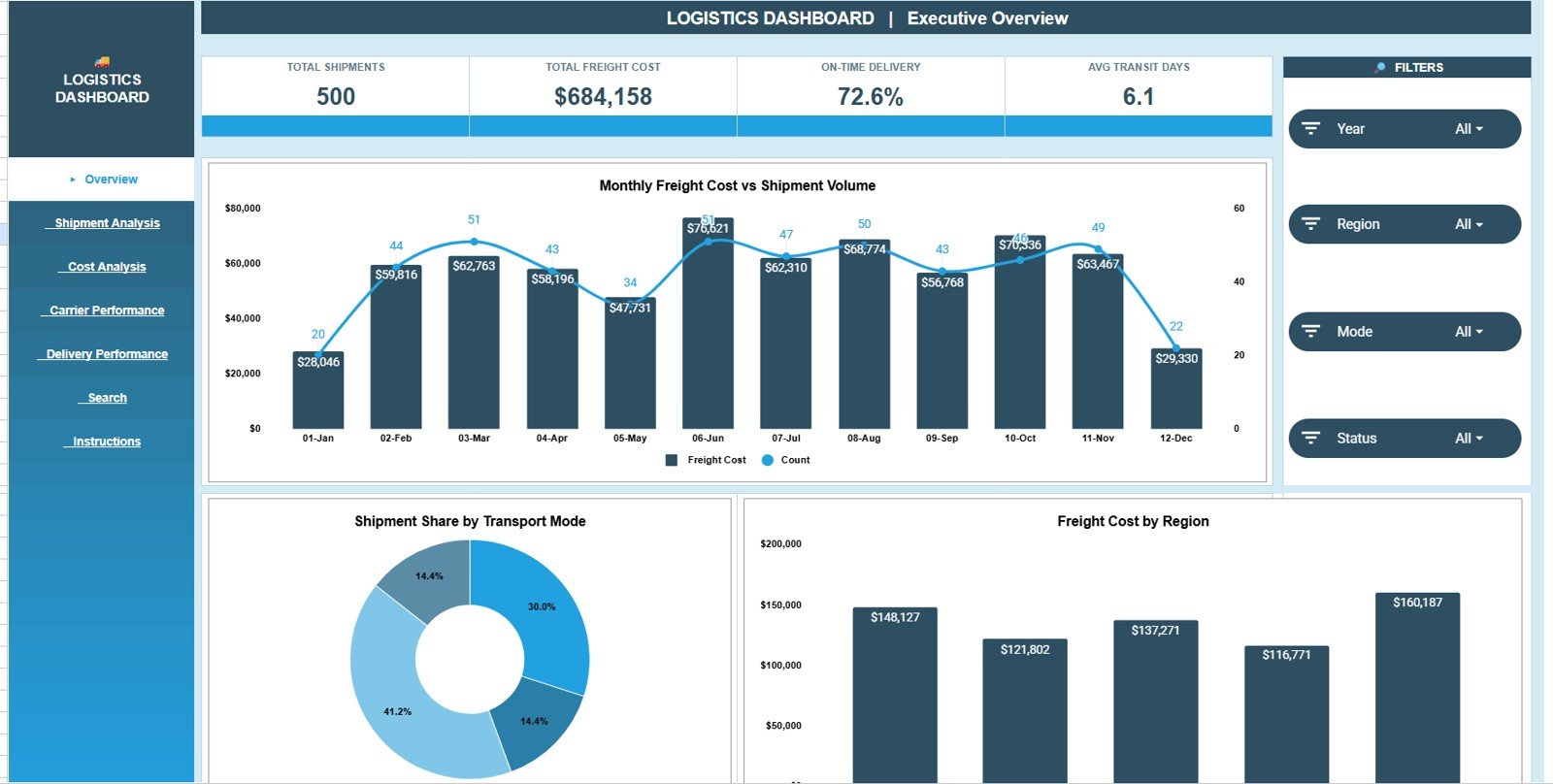Click the line point labeled 34

(x=630, y=304)
